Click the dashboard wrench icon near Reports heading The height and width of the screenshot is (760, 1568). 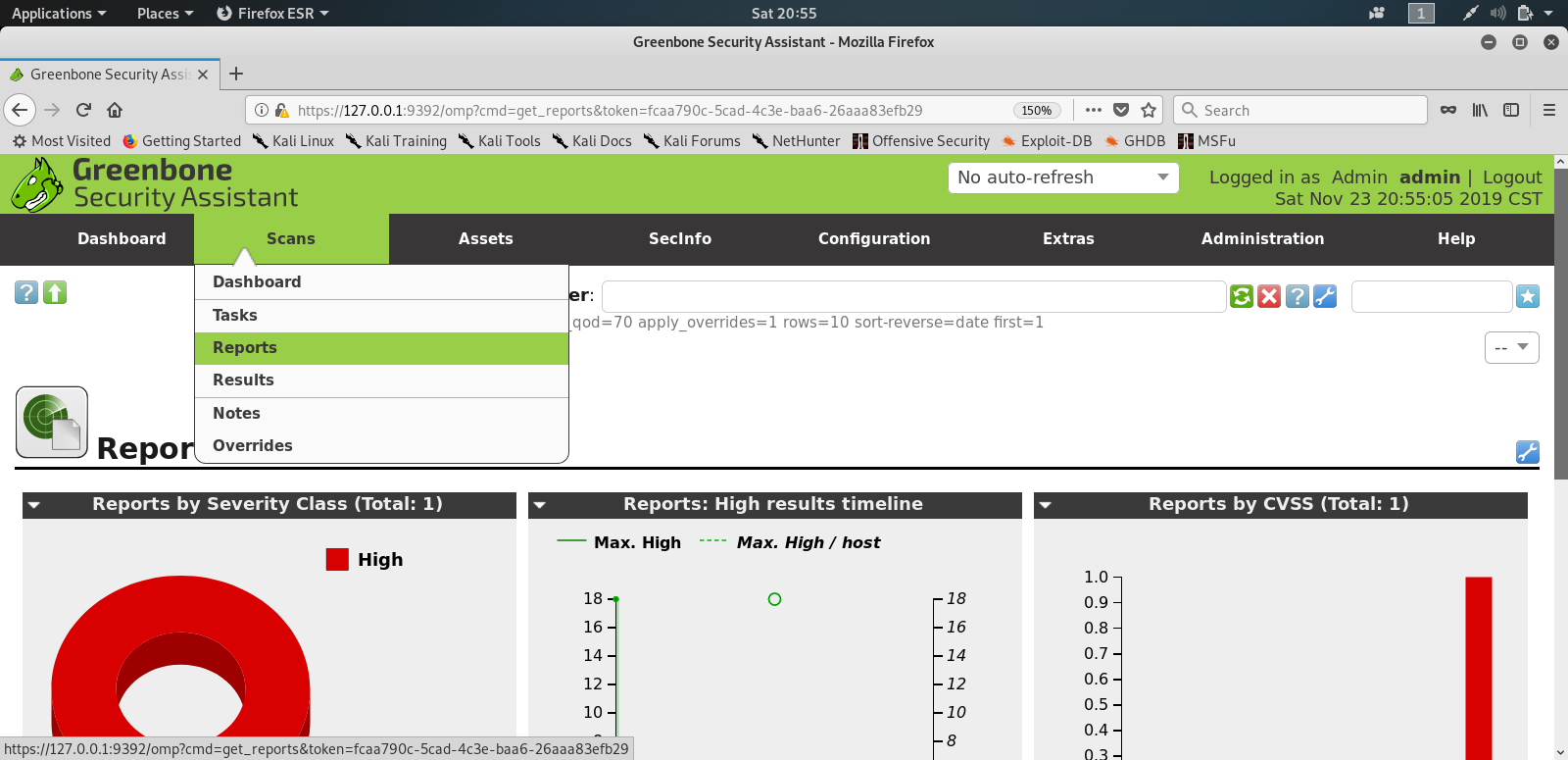click(x=1528, y=451)
